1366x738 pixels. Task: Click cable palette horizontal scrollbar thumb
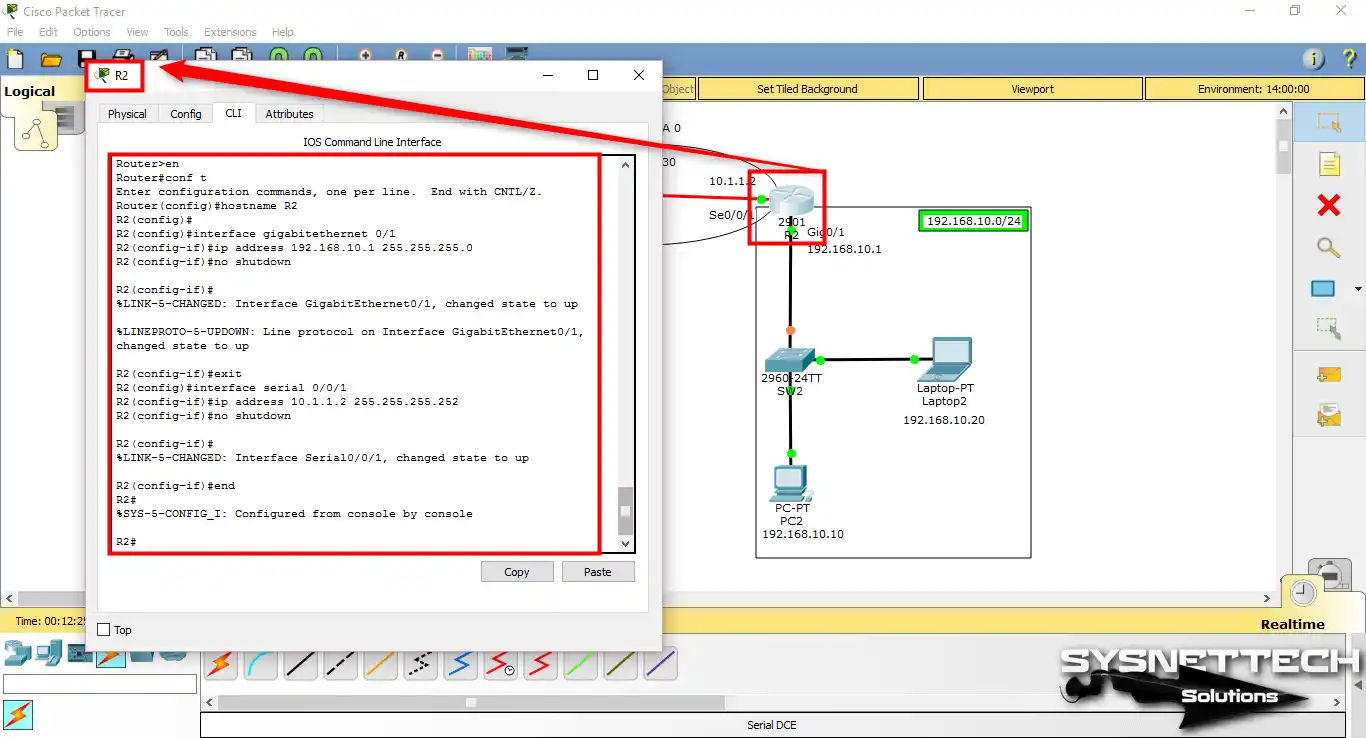(470, 702)
